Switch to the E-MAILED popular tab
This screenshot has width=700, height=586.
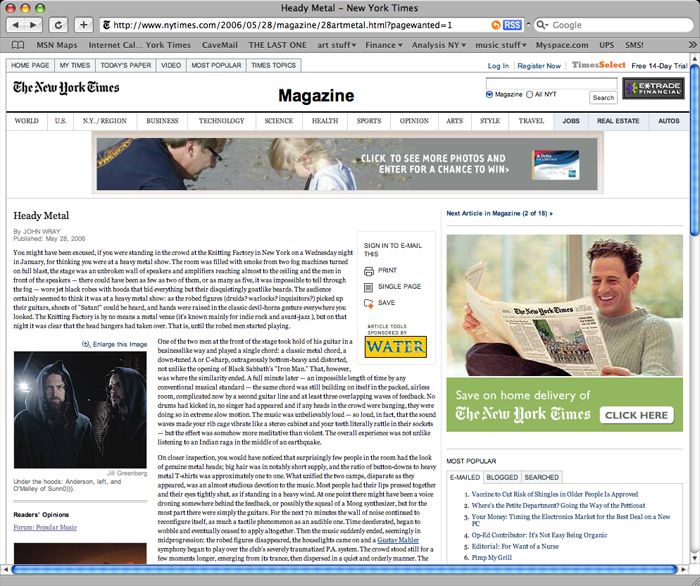pos(465,477)
